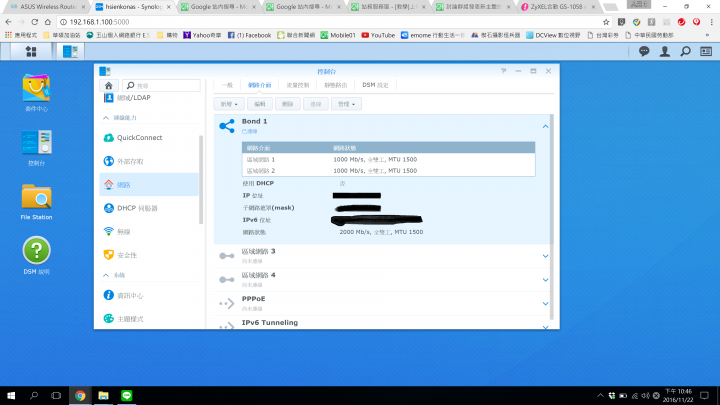Bookmark this page with star icon
The width and height of the screenshot is (720, 405).
click(x=606, y=22)
